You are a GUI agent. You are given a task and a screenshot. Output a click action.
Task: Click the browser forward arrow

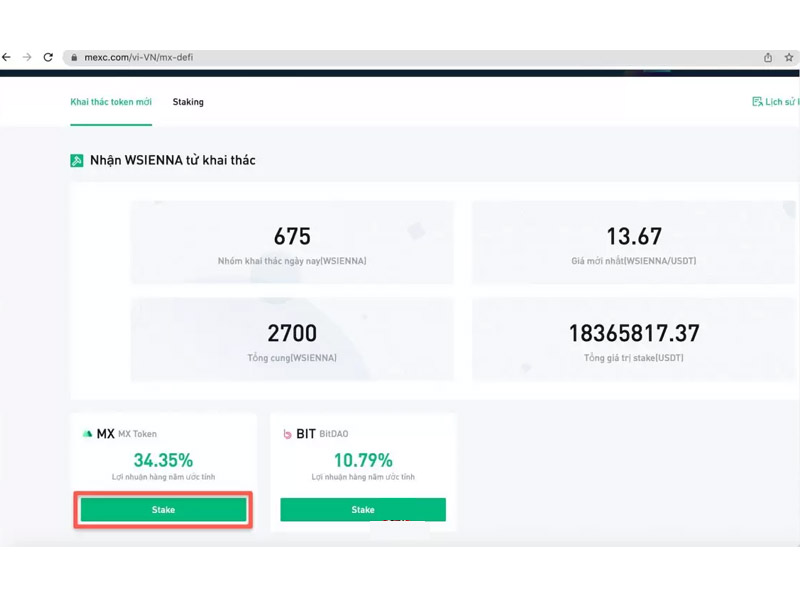(27, 57)
